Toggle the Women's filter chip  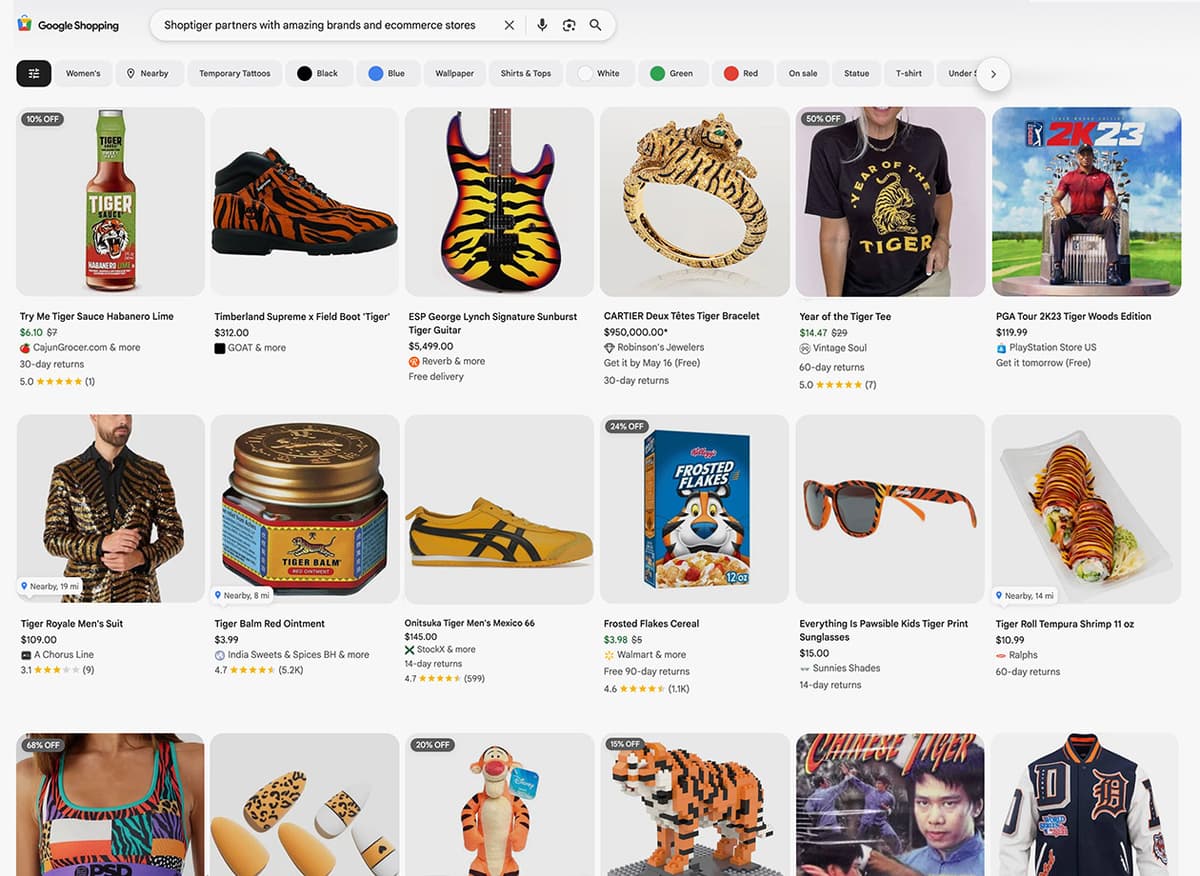83,73
